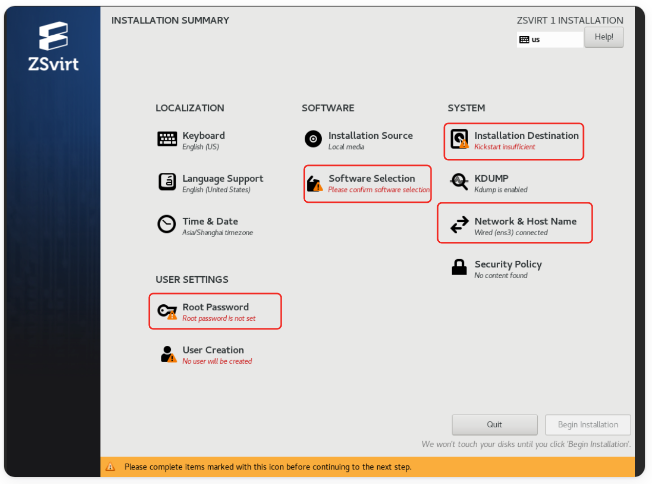Open the KDUMP label
652x484 pixels.
pyautogui.click(x=491, y=178)
